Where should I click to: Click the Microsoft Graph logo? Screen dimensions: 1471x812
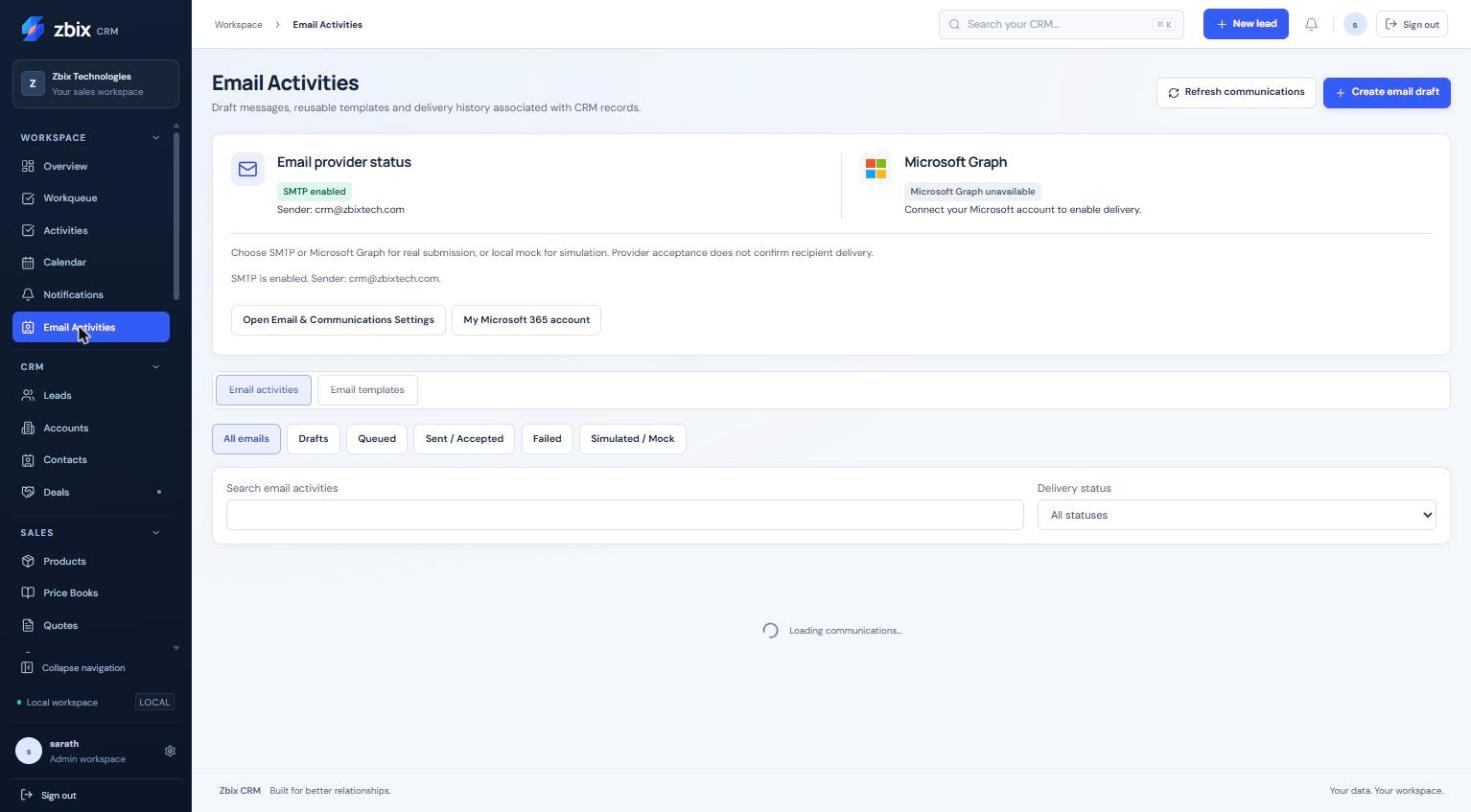pos(876,169)
